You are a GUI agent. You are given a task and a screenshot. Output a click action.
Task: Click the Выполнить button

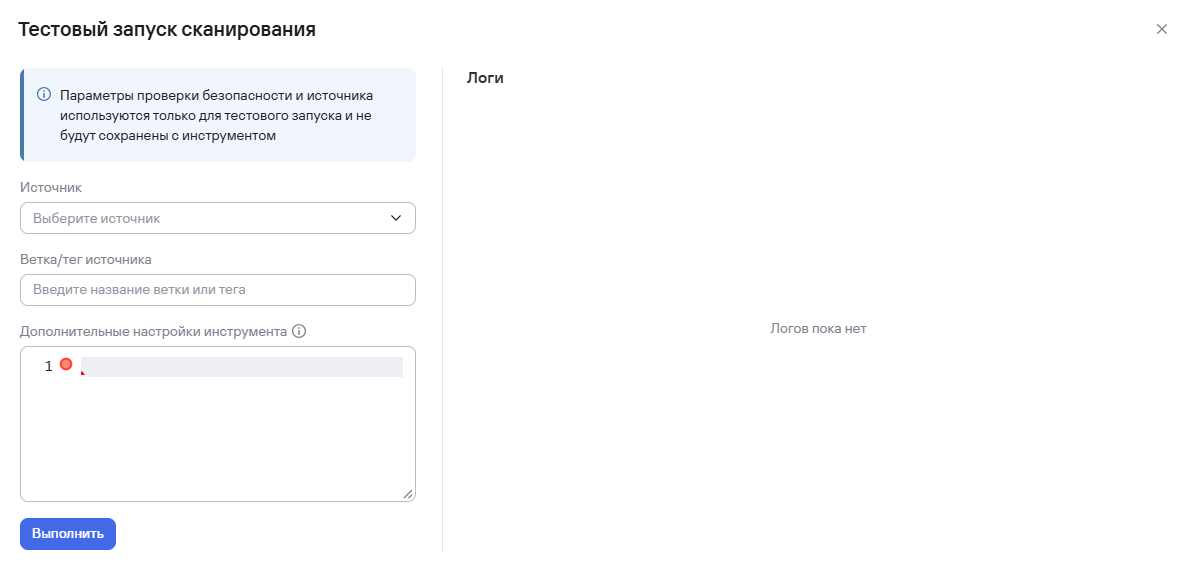pyautogui.click(x=67, y=533)
